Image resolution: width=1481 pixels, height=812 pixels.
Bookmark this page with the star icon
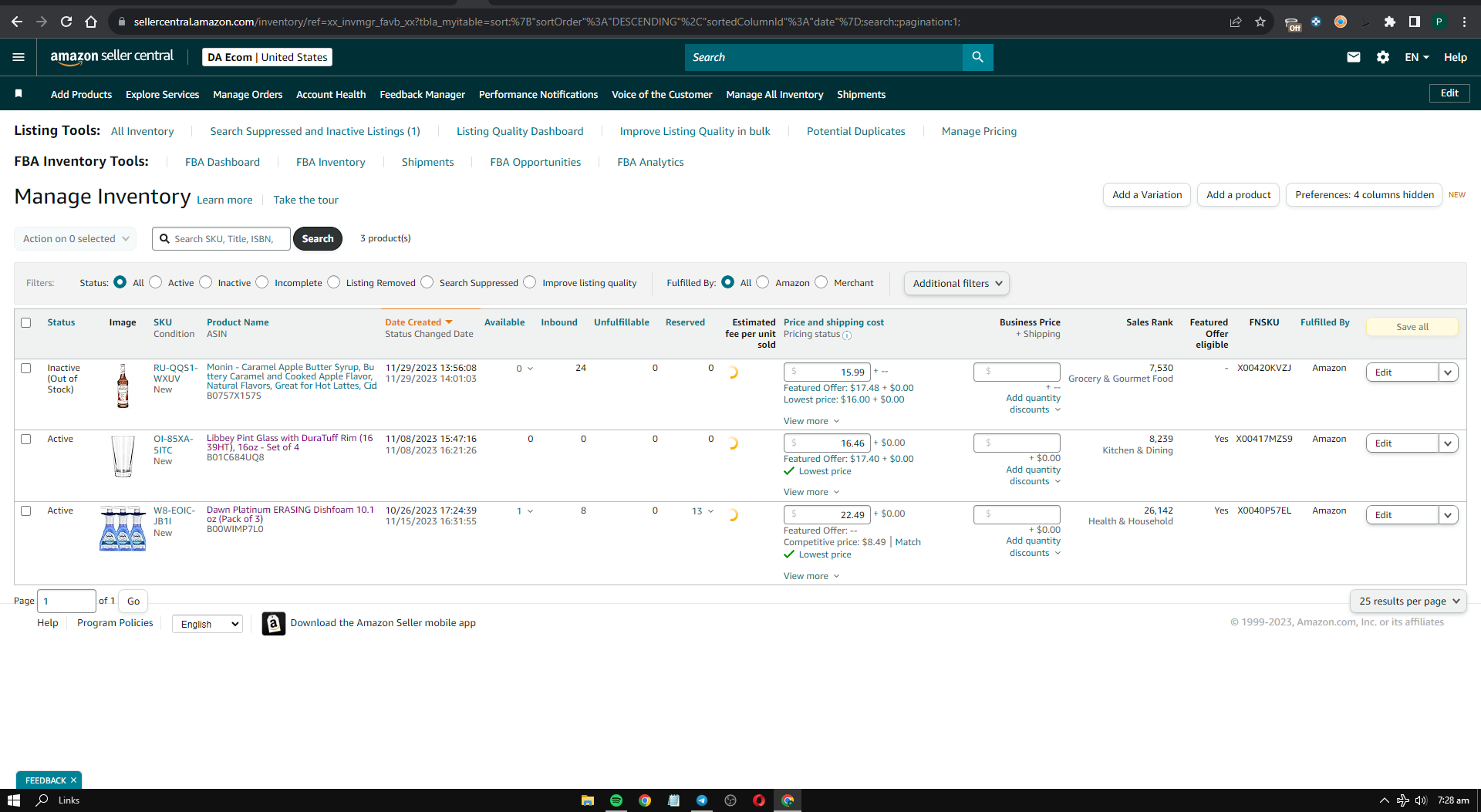point(1260,22)
